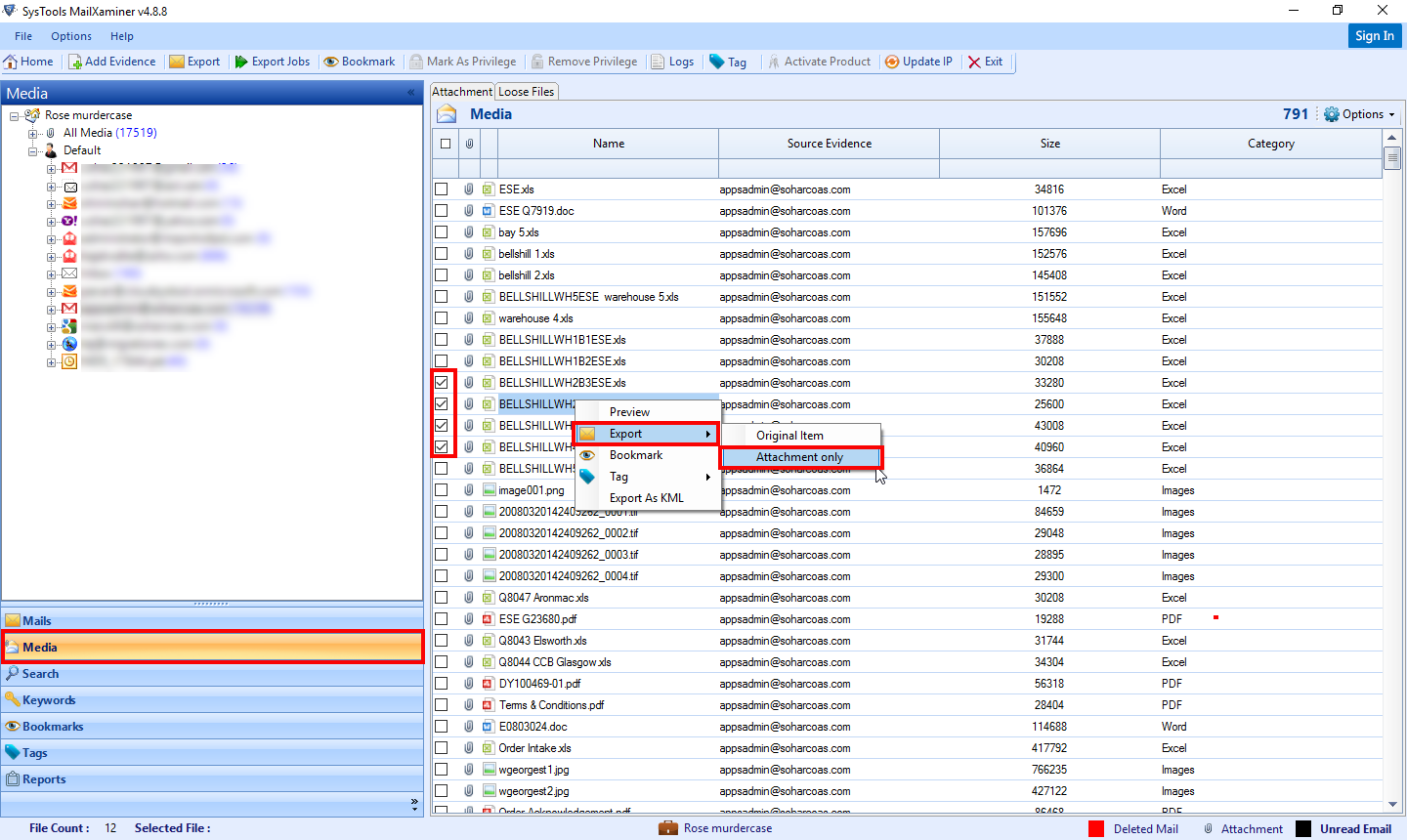1407x840 pixels.
Task: Uncheck the BELLSHILLWH2B3ESE.xls checkbox
Action: tap(442, 383)
